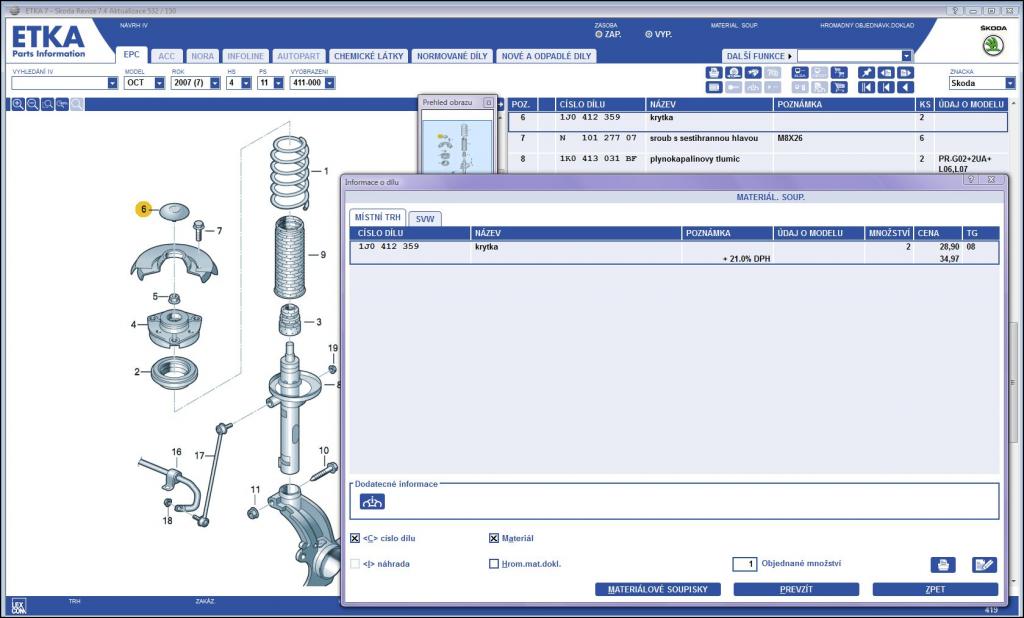This screenshot has height=618, width=1024.
Task: Click callout number 17 in the illustration
Action: click(199, 455)
